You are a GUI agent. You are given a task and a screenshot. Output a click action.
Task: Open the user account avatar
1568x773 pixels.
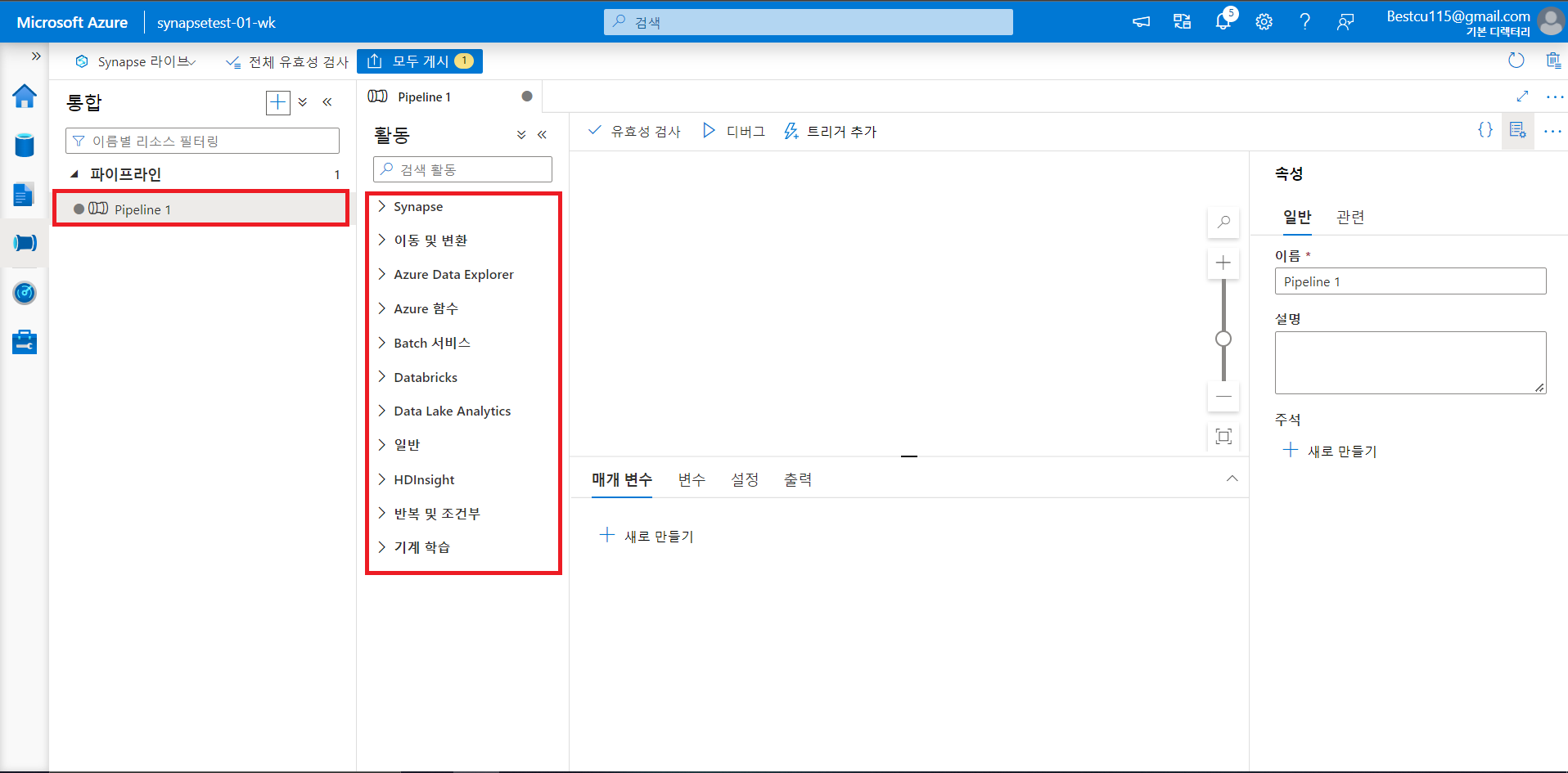coord(1550,22)
